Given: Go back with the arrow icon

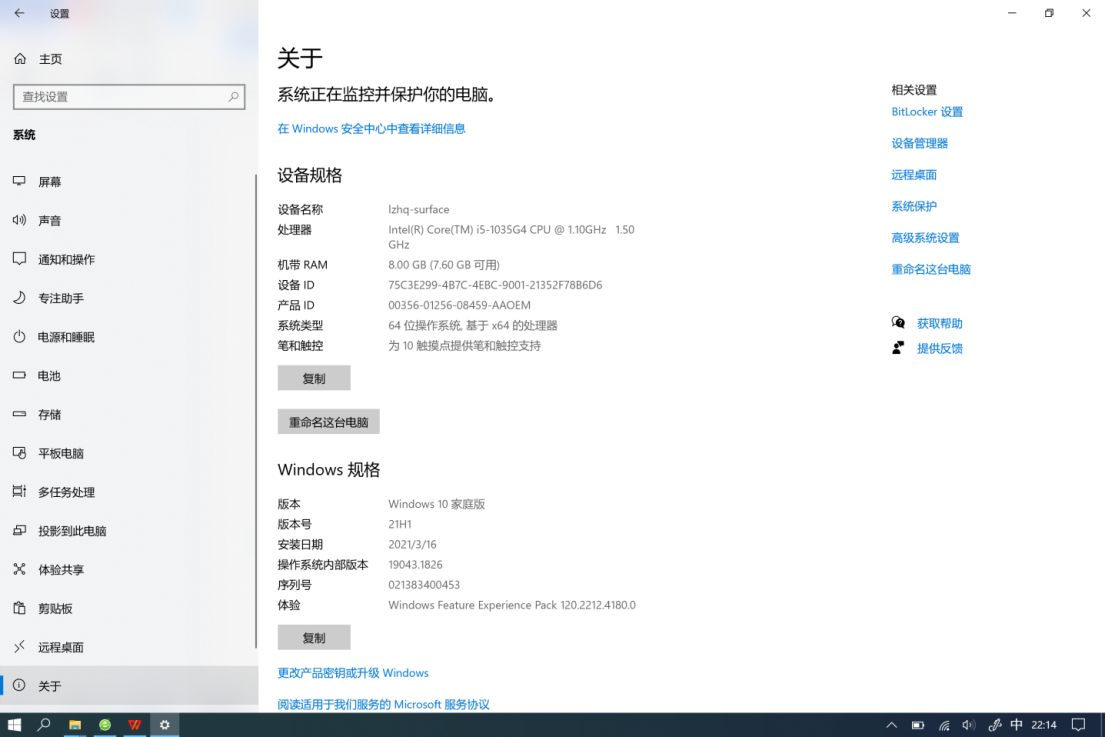Looking at the screenshot, I should pyautogui.click(x=19, y=13).
